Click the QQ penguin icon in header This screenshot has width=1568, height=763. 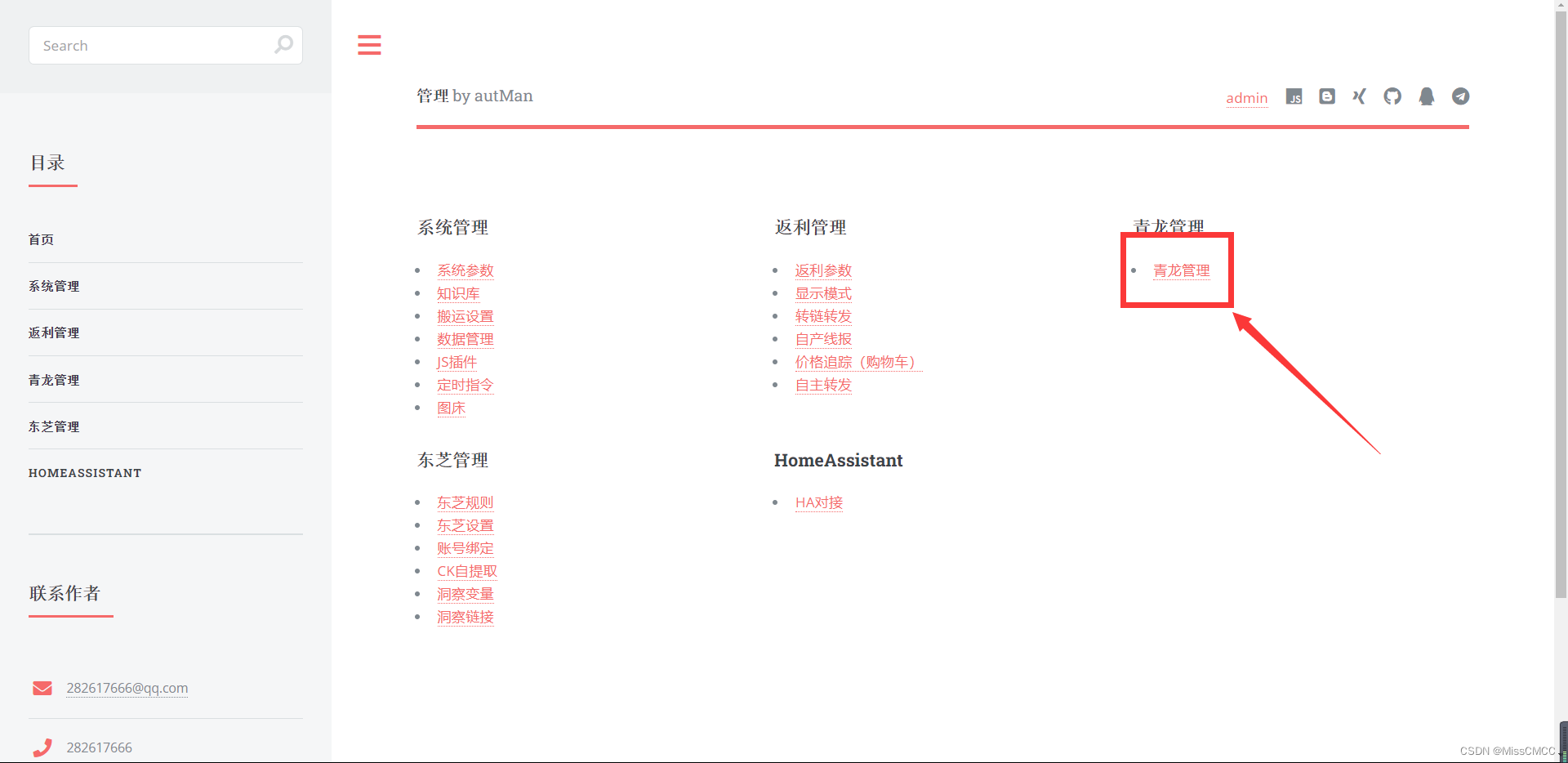1427,96
